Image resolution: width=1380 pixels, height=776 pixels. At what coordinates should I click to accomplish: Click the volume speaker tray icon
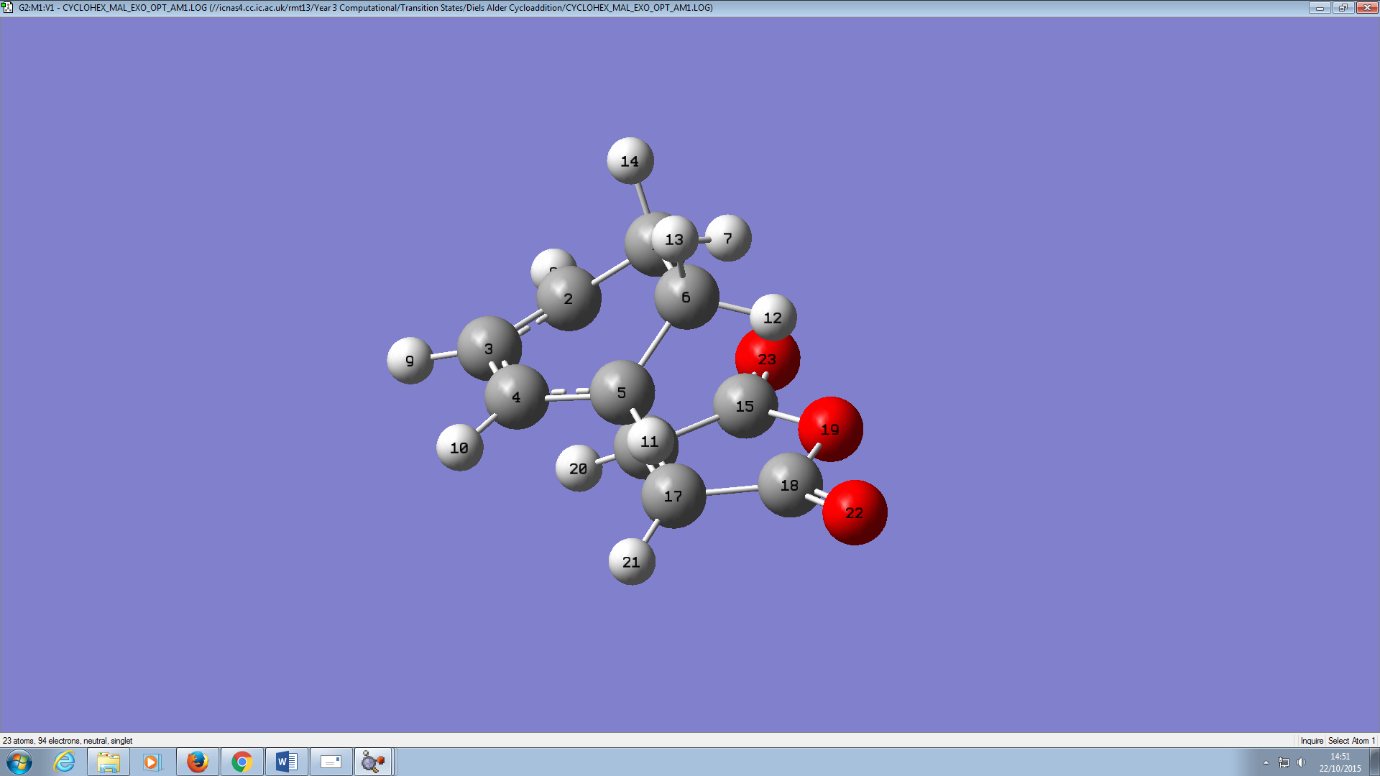coord(1301,762)
